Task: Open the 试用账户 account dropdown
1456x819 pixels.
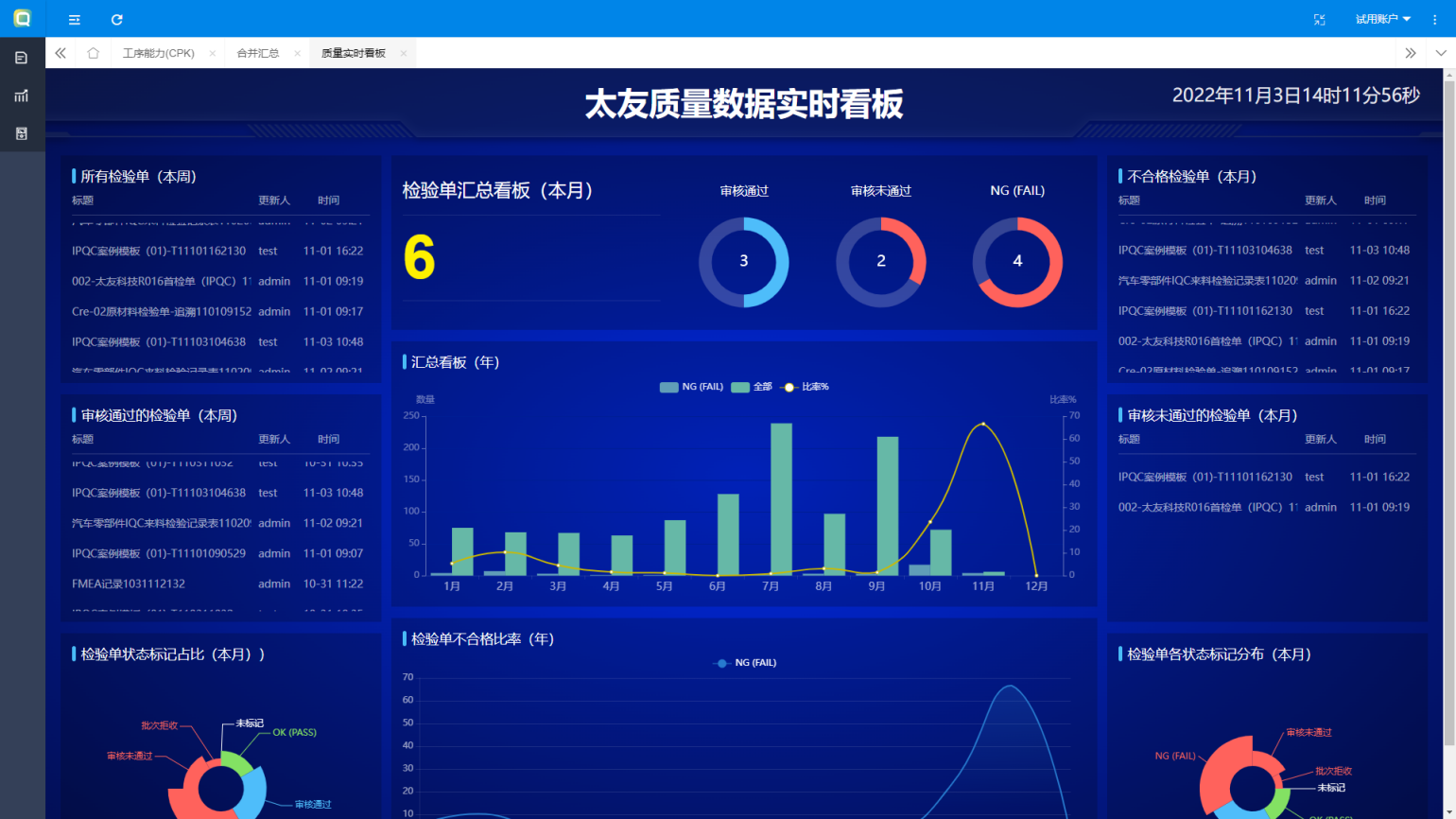Action: [x=1383, y=19]
